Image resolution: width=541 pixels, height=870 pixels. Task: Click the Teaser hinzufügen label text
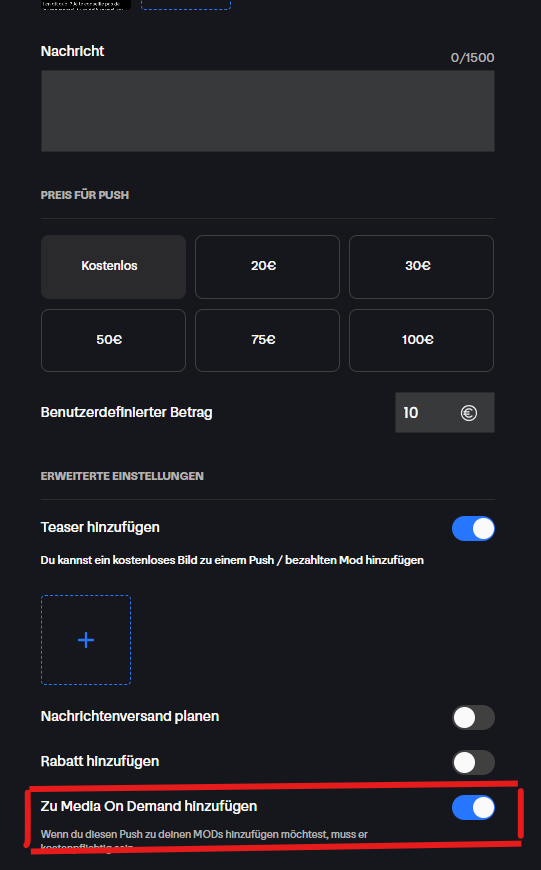pyautogui.click(x=100, y=527)
